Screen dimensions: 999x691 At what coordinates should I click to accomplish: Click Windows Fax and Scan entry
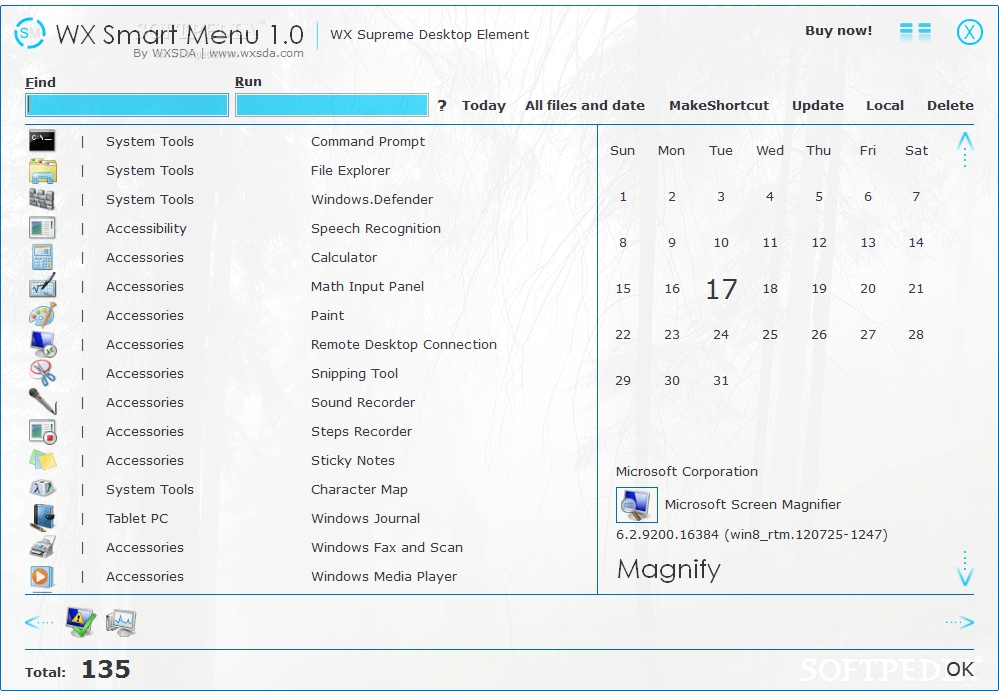[x=387, y=548]
